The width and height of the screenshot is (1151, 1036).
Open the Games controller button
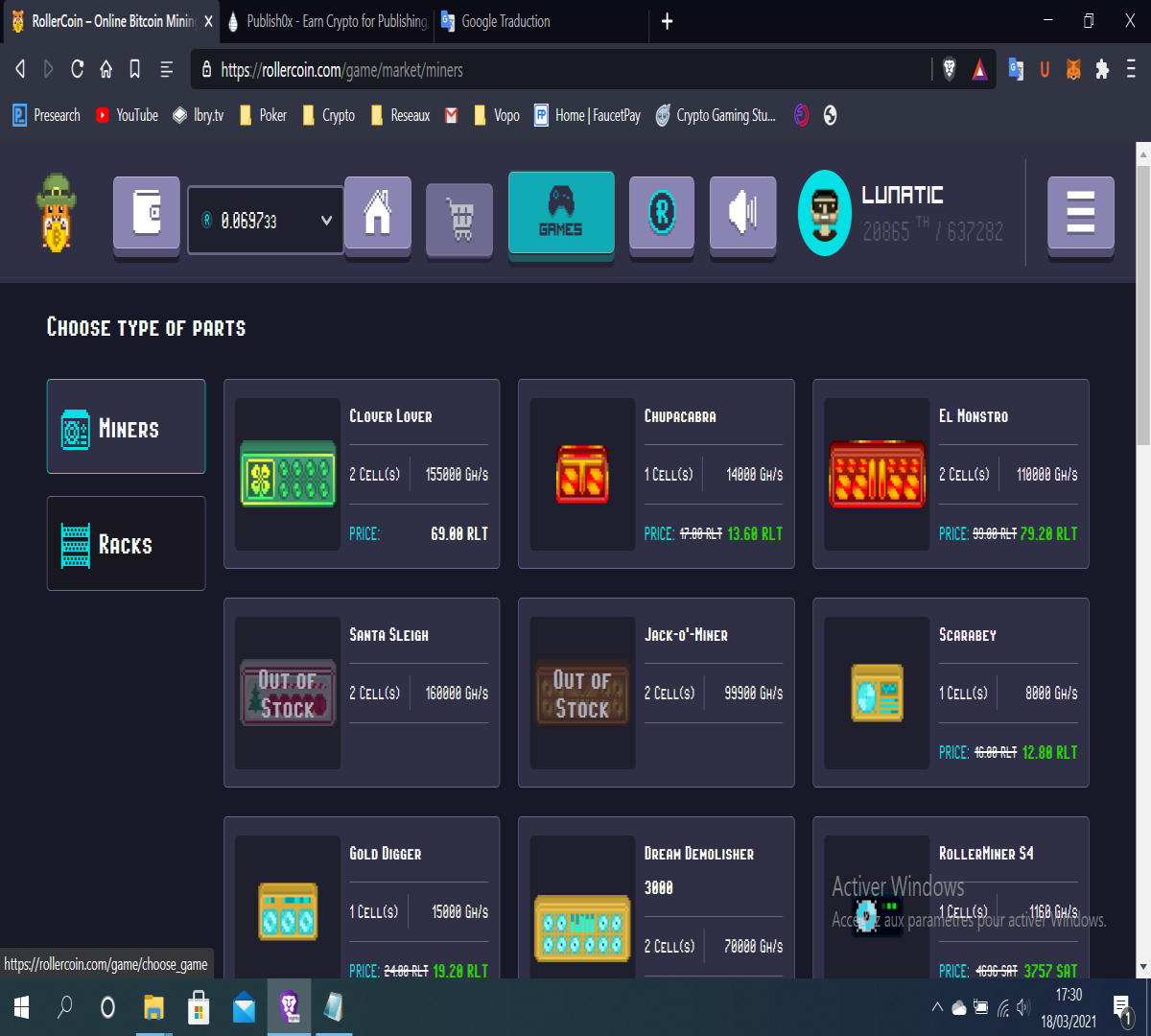click(561, 213)
